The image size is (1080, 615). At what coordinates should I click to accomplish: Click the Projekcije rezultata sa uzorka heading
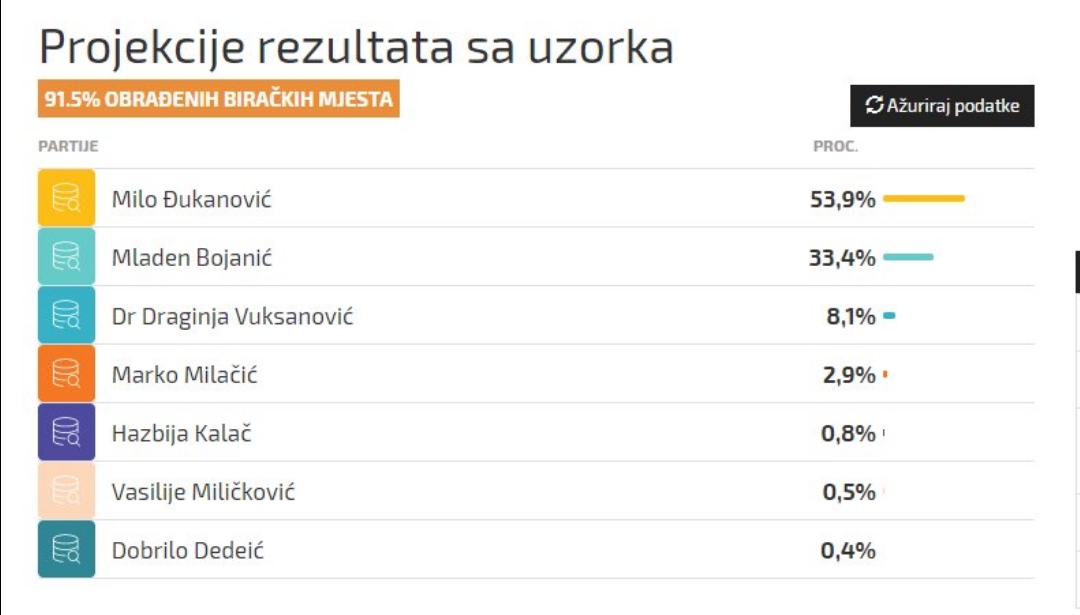pos(356,47)
